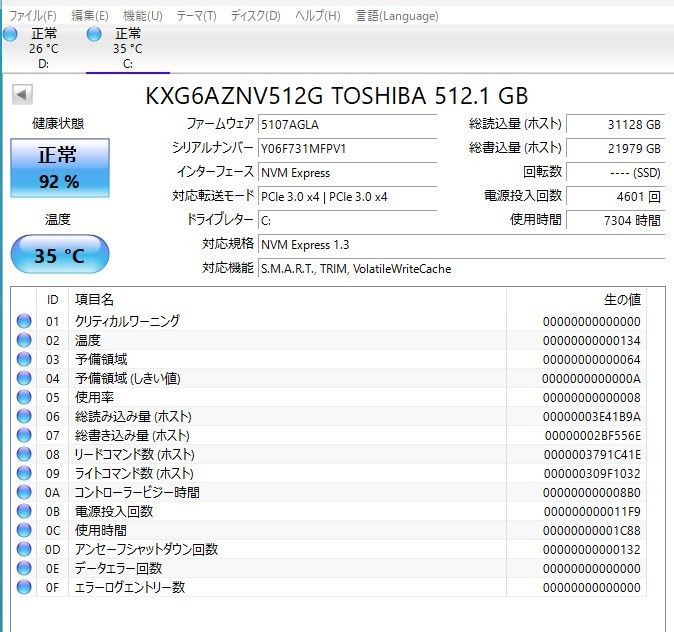The height and width of the screenshot is (632, 674).
Task: Click status orb for 01 クリティカルワーニング
Action: click(x=24, y=321)
